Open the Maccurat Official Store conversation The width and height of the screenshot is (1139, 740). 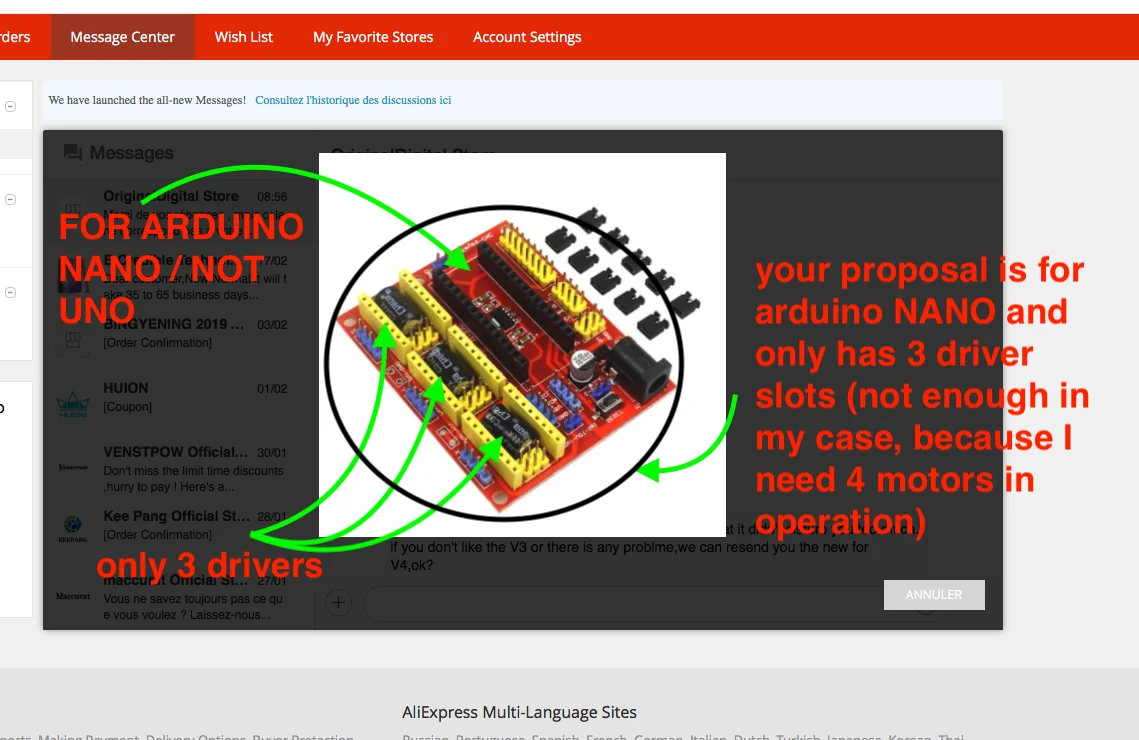coord(179,597)
